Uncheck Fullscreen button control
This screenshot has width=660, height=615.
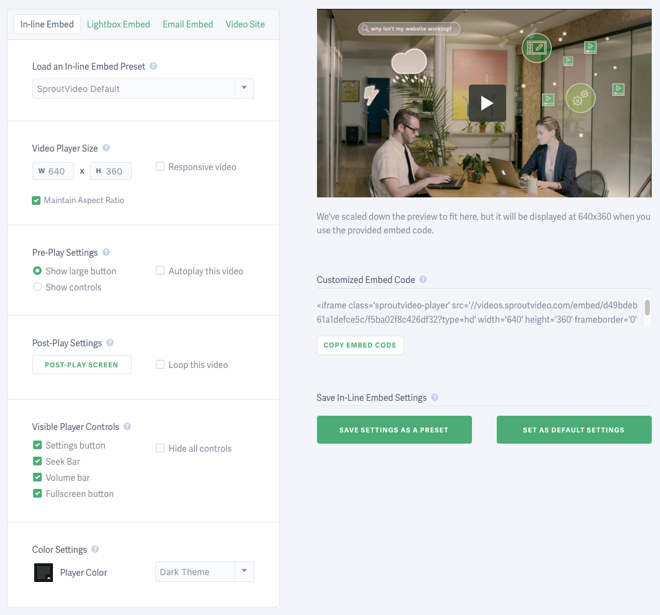[x=37, y=493]
